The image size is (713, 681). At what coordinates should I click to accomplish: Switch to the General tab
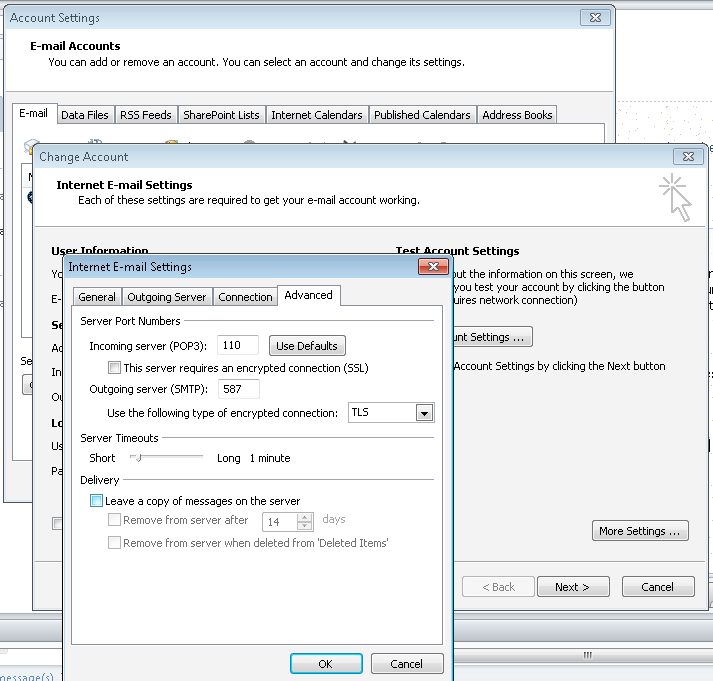pyautogui.click(x=97, y=297)
